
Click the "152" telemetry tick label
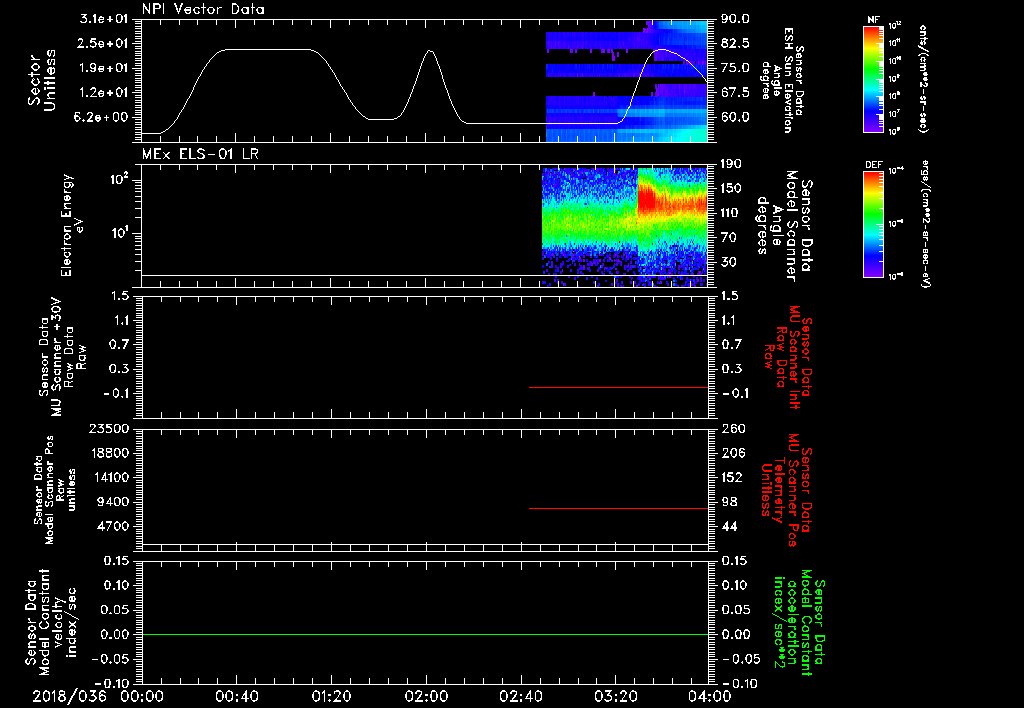pos(732,477)
